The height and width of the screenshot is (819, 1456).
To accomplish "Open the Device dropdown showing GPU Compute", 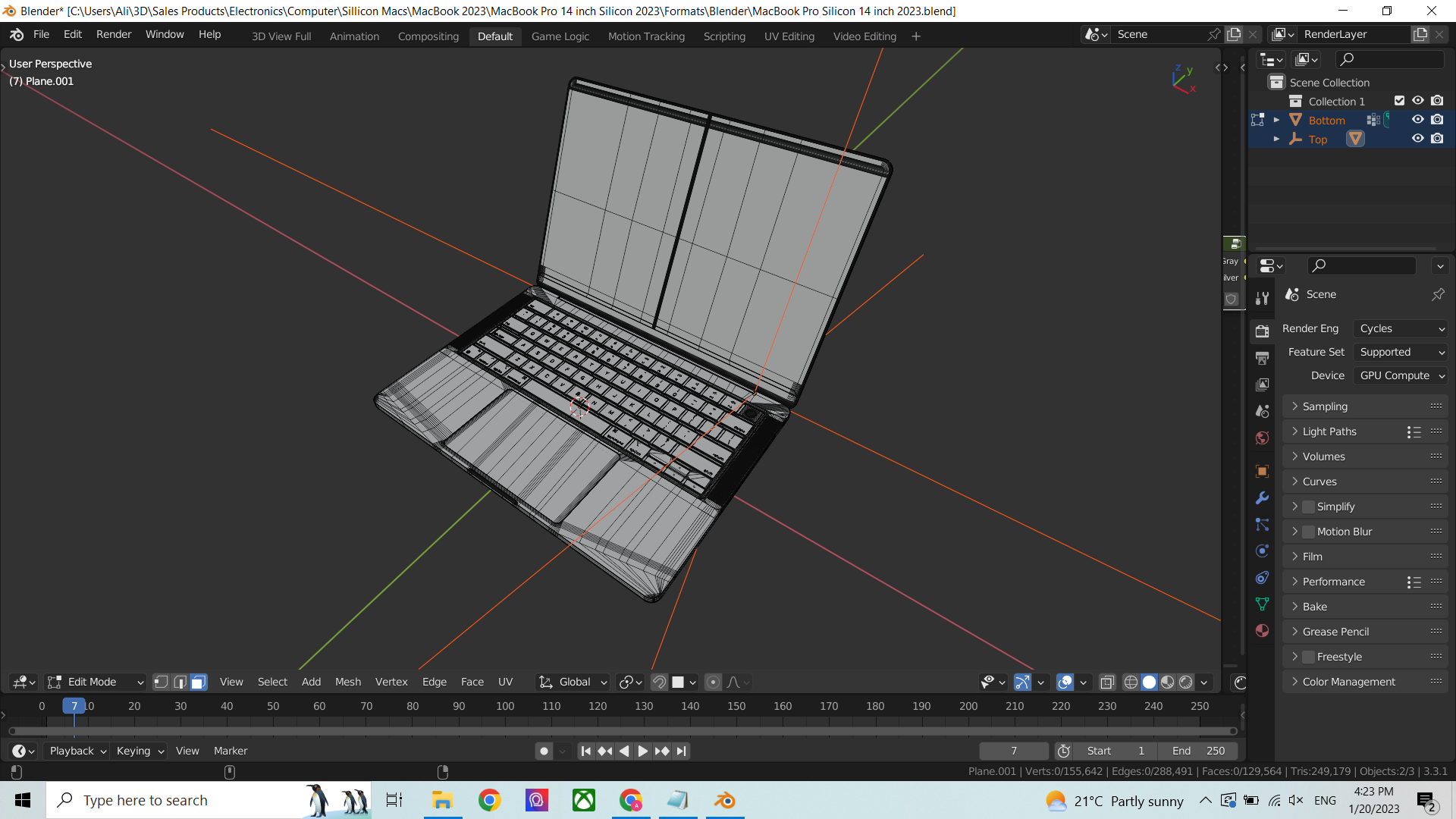I will pos(1400,375).
